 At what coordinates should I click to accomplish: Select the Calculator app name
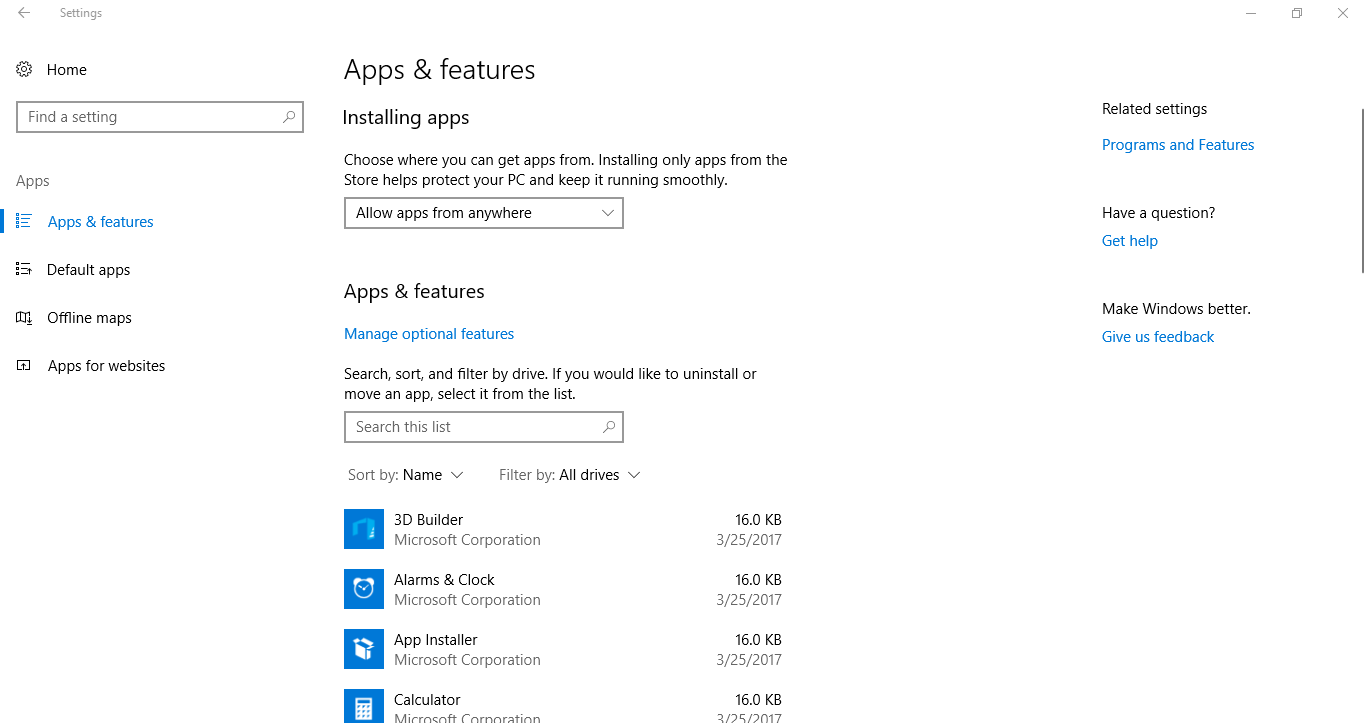coord(427,700)
